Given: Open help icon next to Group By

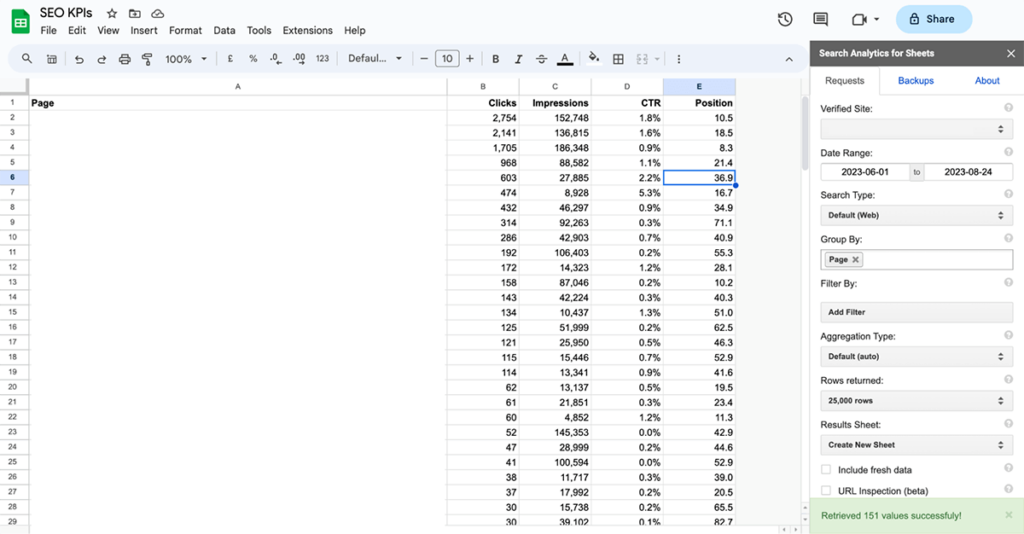Looking at the screenshot, I should click(x=1008, y=238).
